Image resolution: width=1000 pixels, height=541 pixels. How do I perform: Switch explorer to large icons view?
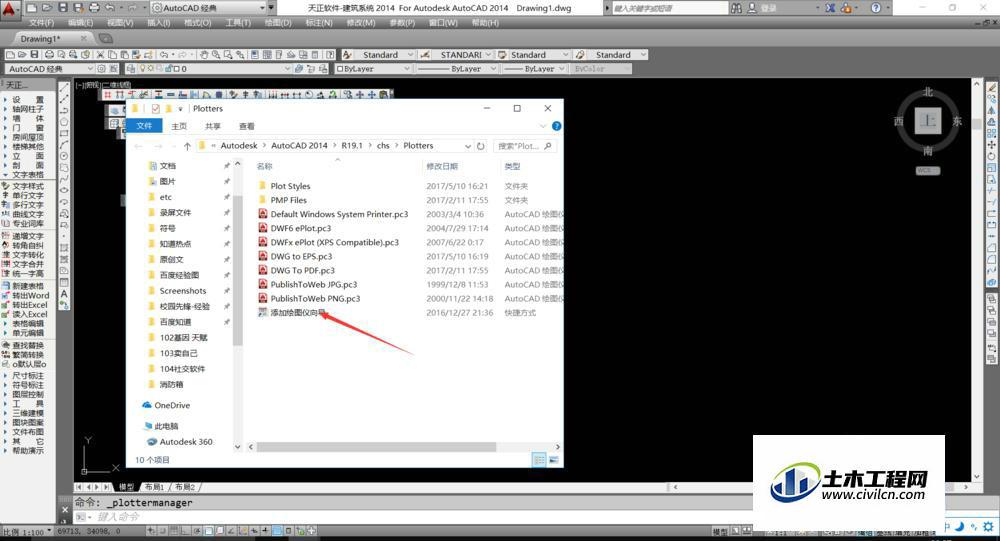553,460
